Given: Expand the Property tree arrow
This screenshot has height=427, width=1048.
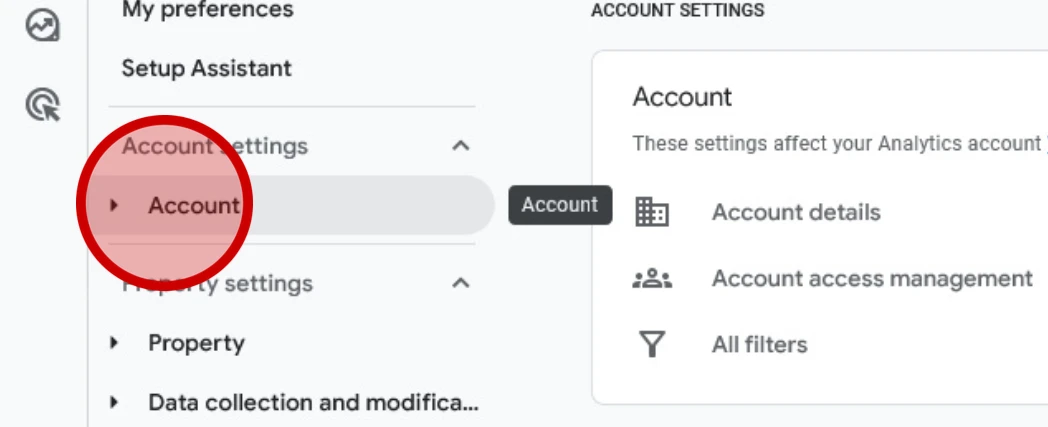Looking at the screenshot, I should [x=114, y=343].
